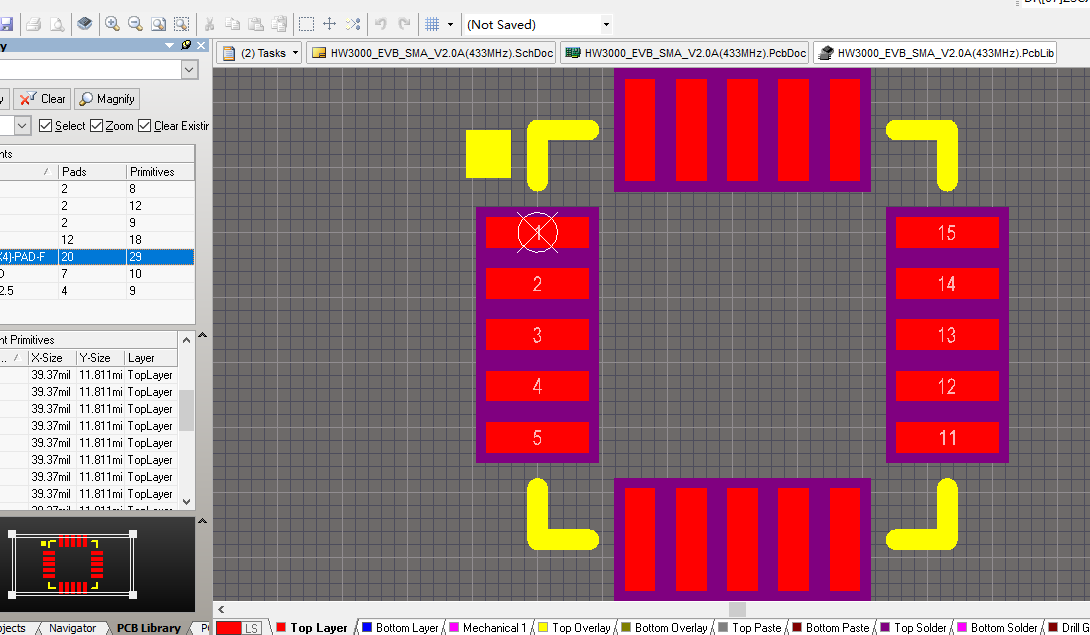Select the Mechanical 1 layer tab
Screen dimensions: 1090x635
[488, 627]
